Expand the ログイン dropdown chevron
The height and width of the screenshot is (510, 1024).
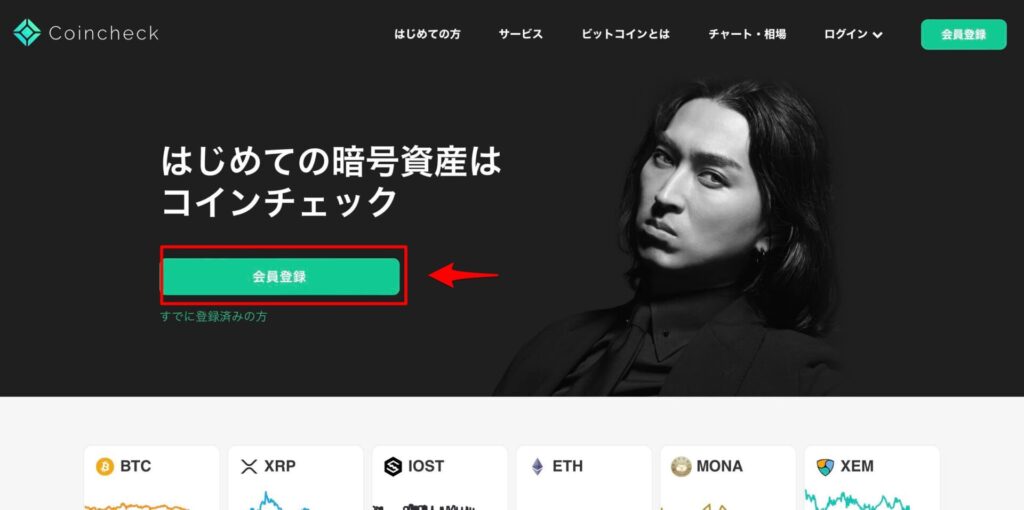[877, 35]
